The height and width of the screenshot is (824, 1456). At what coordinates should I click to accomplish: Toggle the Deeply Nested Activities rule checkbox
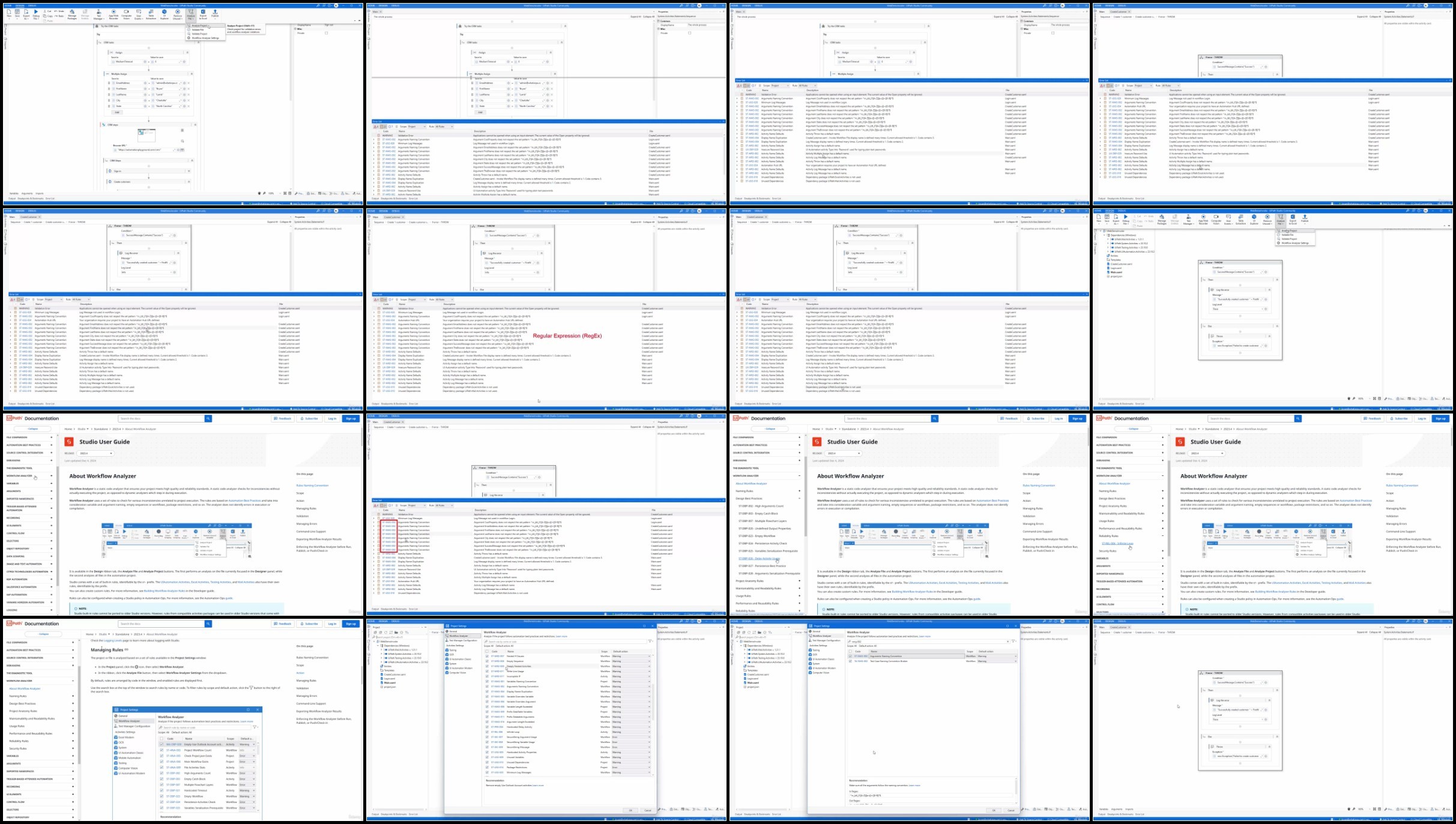click(487, 666)
